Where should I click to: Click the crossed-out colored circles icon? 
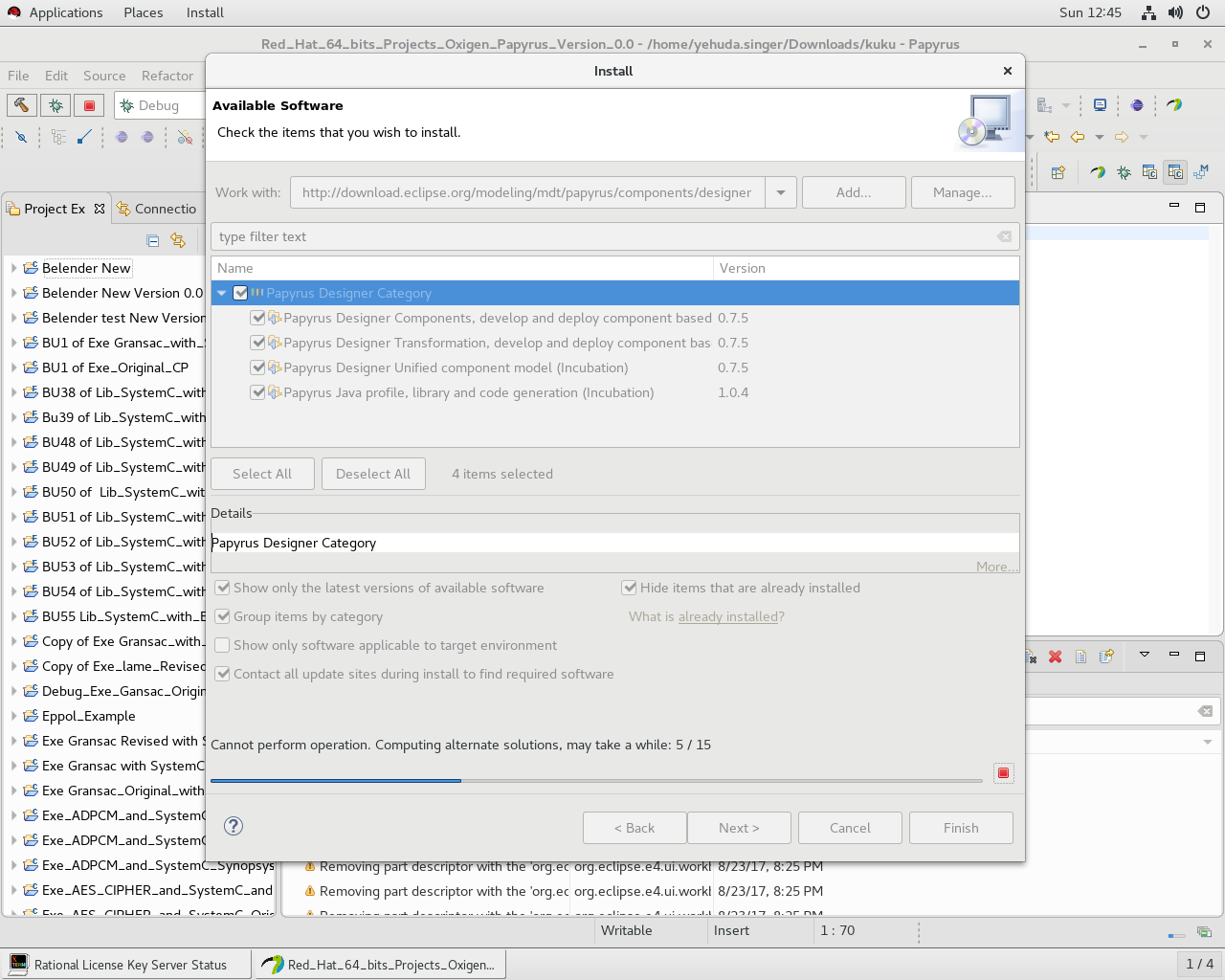[185, 138]
